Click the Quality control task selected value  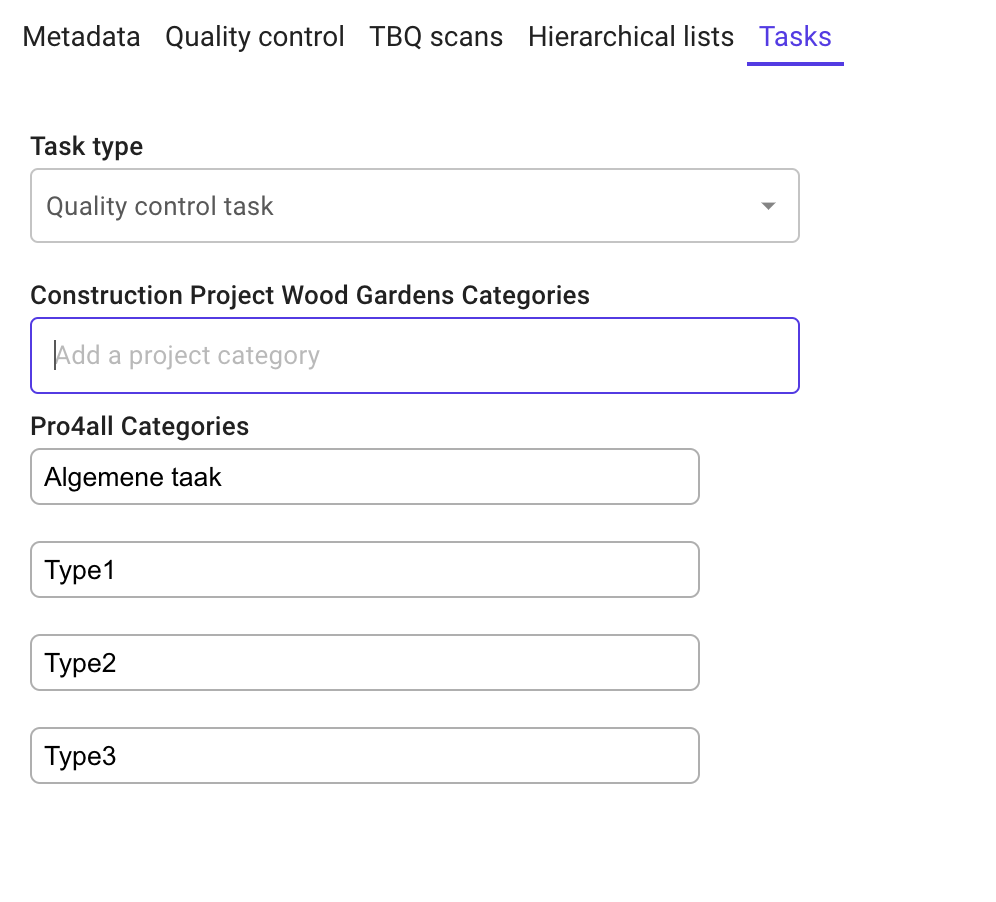tap(160, 206)
